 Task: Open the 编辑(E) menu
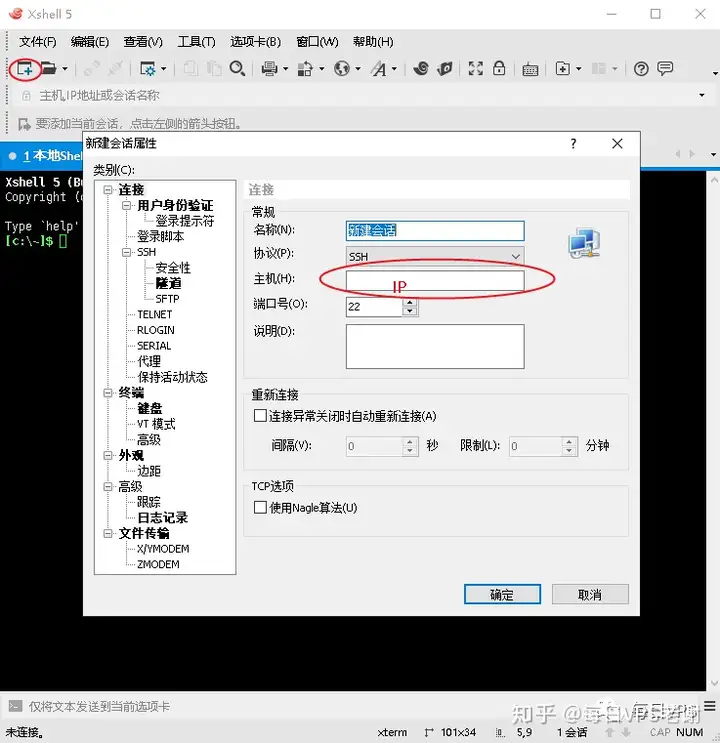pos(90,42)
